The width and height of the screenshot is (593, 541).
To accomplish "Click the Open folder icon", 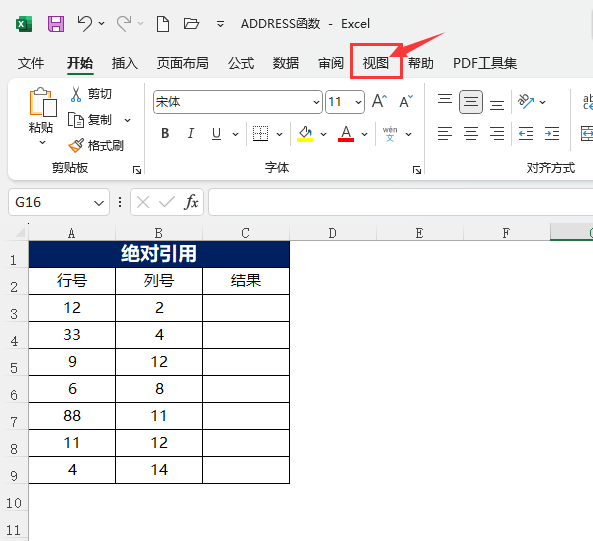I will tap(191, 24).
